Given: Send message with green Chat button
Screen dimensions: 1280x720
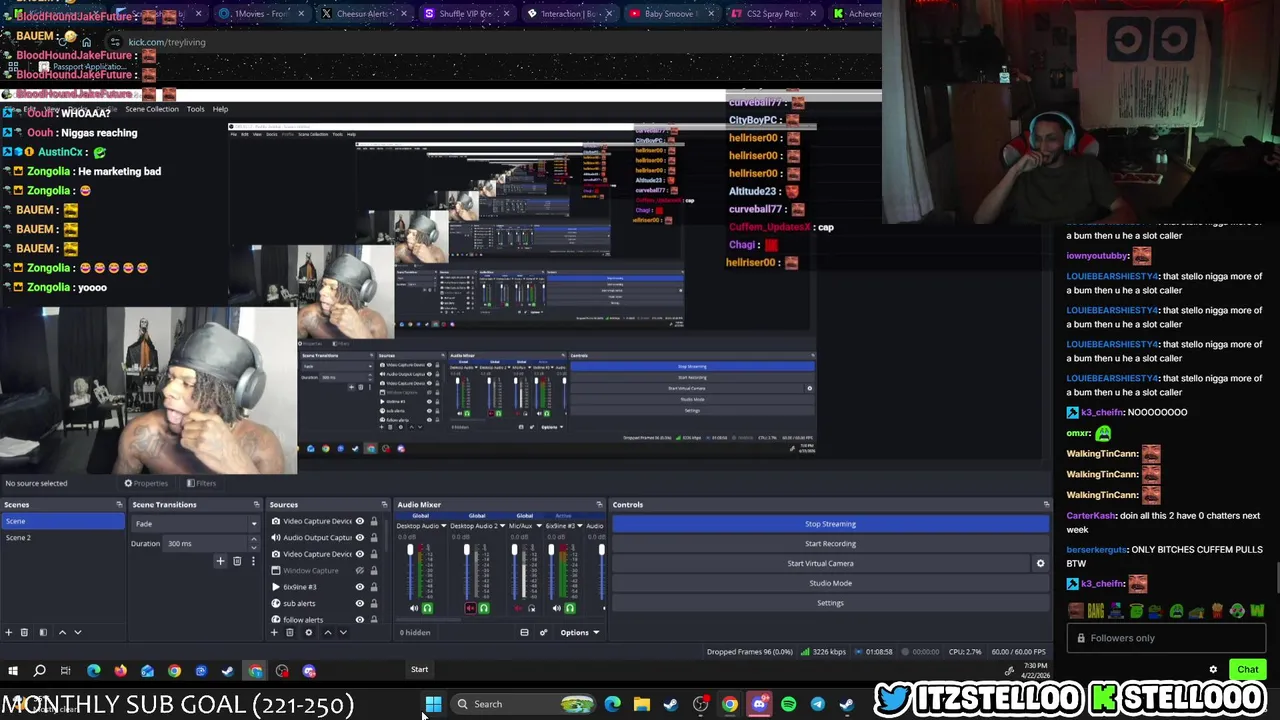Looking at the screenshot, I should click(x=1247, y=670).
